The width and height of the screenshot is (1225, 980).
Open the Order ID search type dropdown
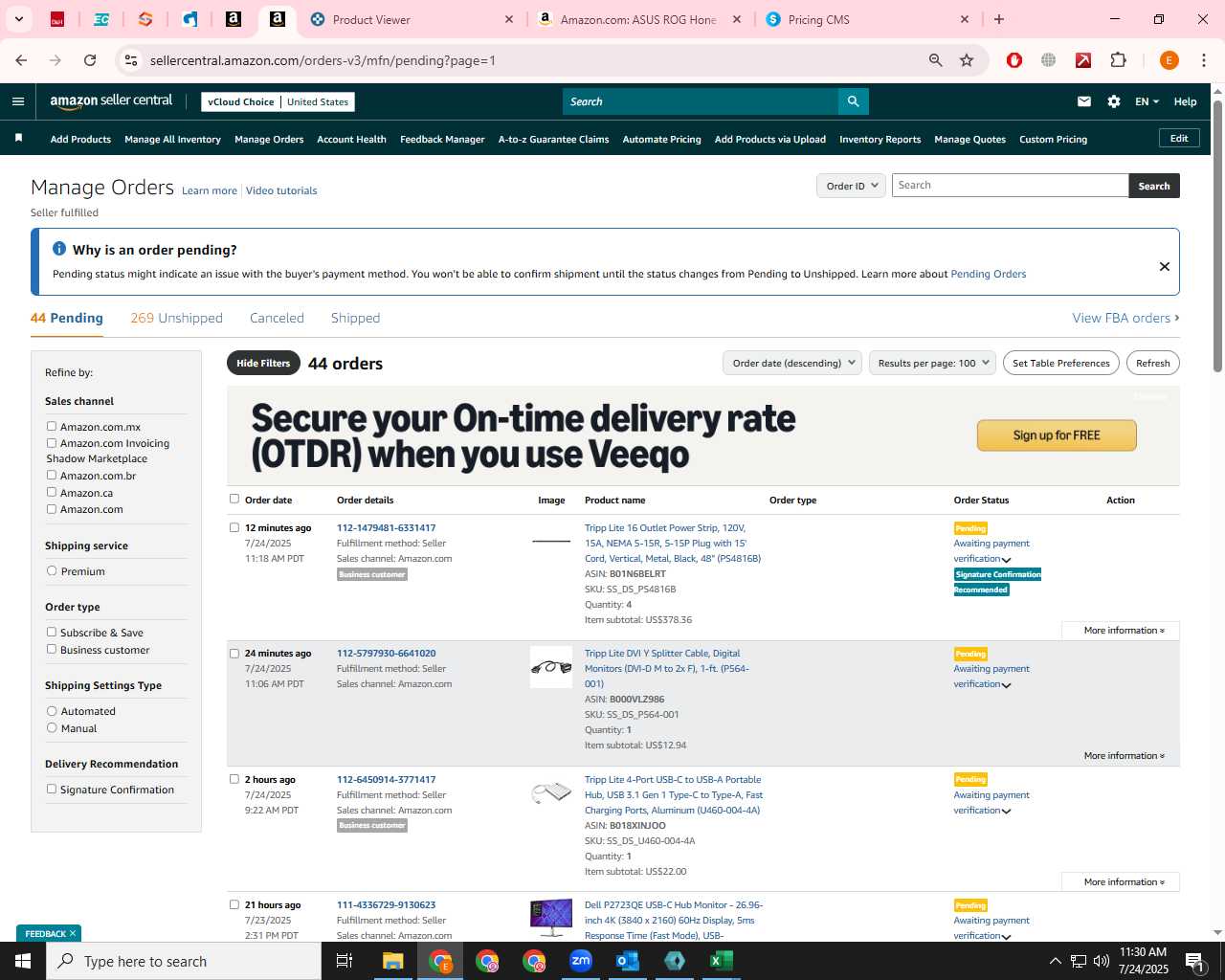[851, 186]
